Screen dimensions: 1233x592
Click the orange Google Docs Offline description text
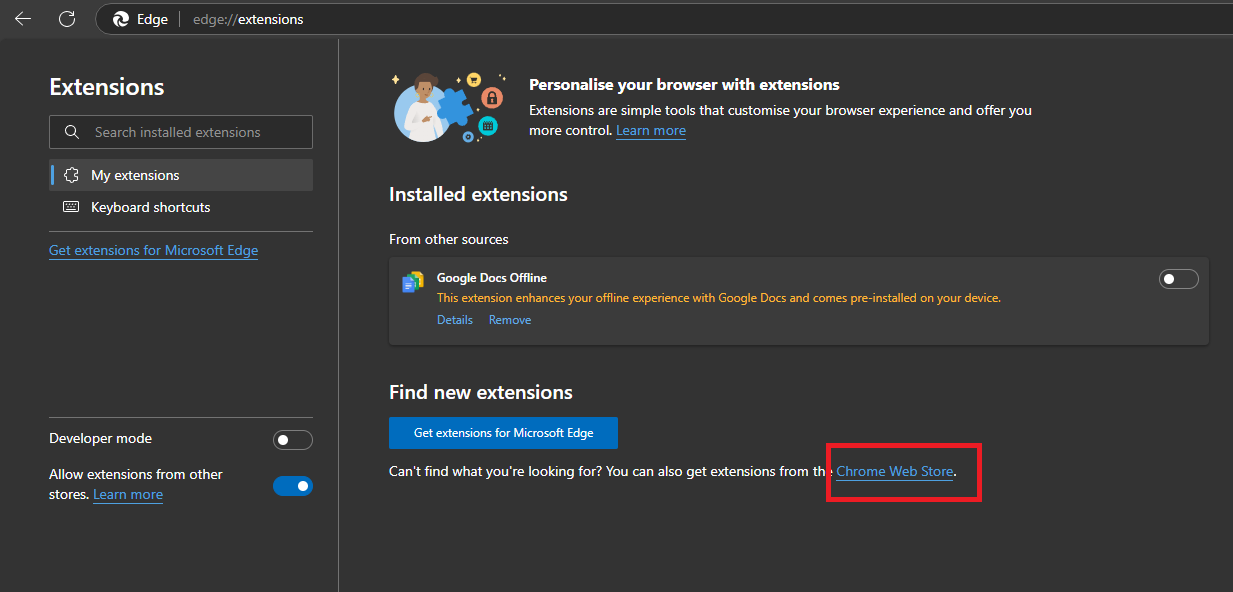point(719,298)
